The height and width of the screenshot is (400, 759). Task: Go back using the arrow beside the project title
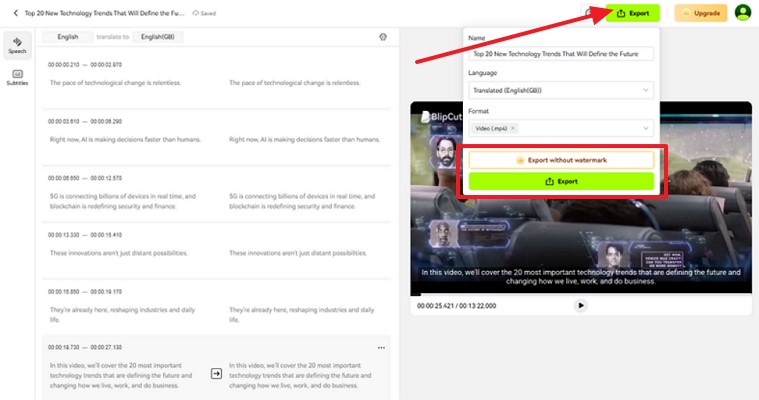tap(15, 13)
